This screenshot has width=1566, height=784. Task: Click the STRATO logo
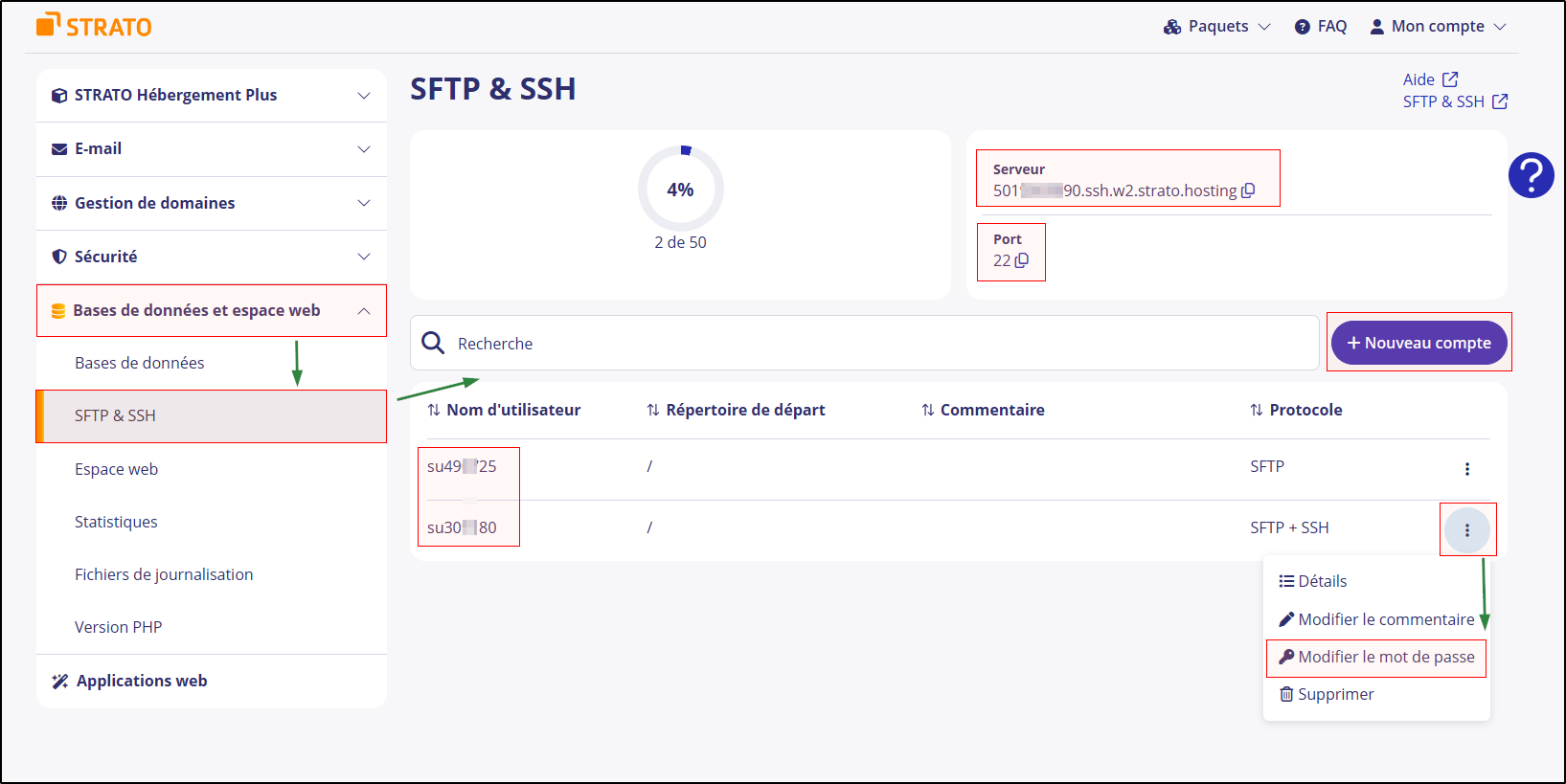click(93, 26)
